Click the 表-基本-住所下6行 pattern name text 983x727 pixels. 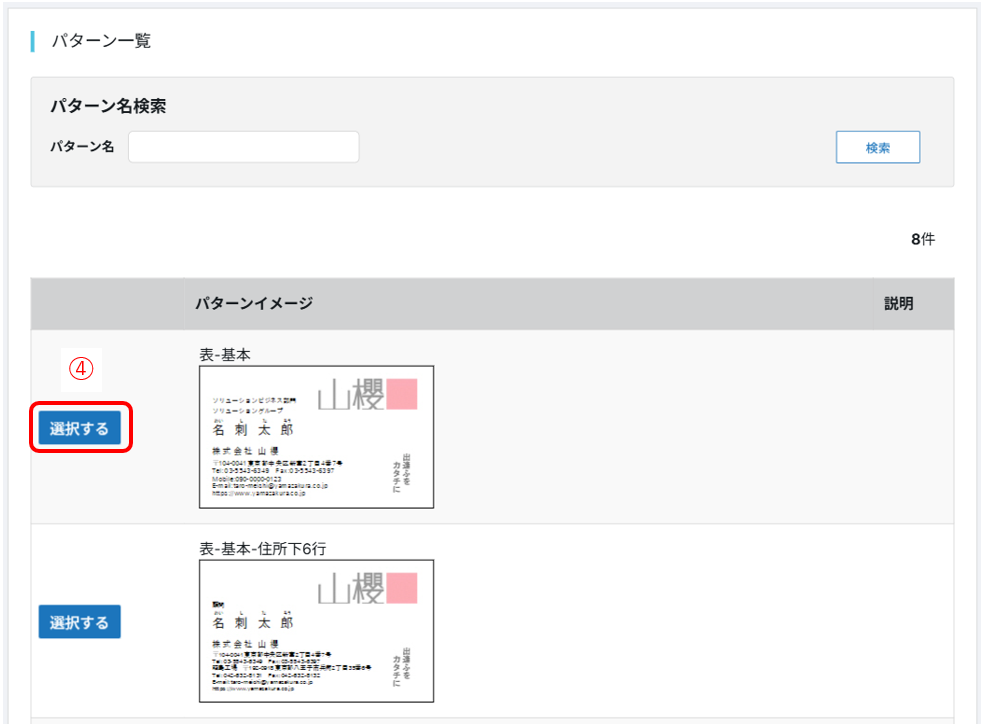pyautogui.click(x=263, y=548)
